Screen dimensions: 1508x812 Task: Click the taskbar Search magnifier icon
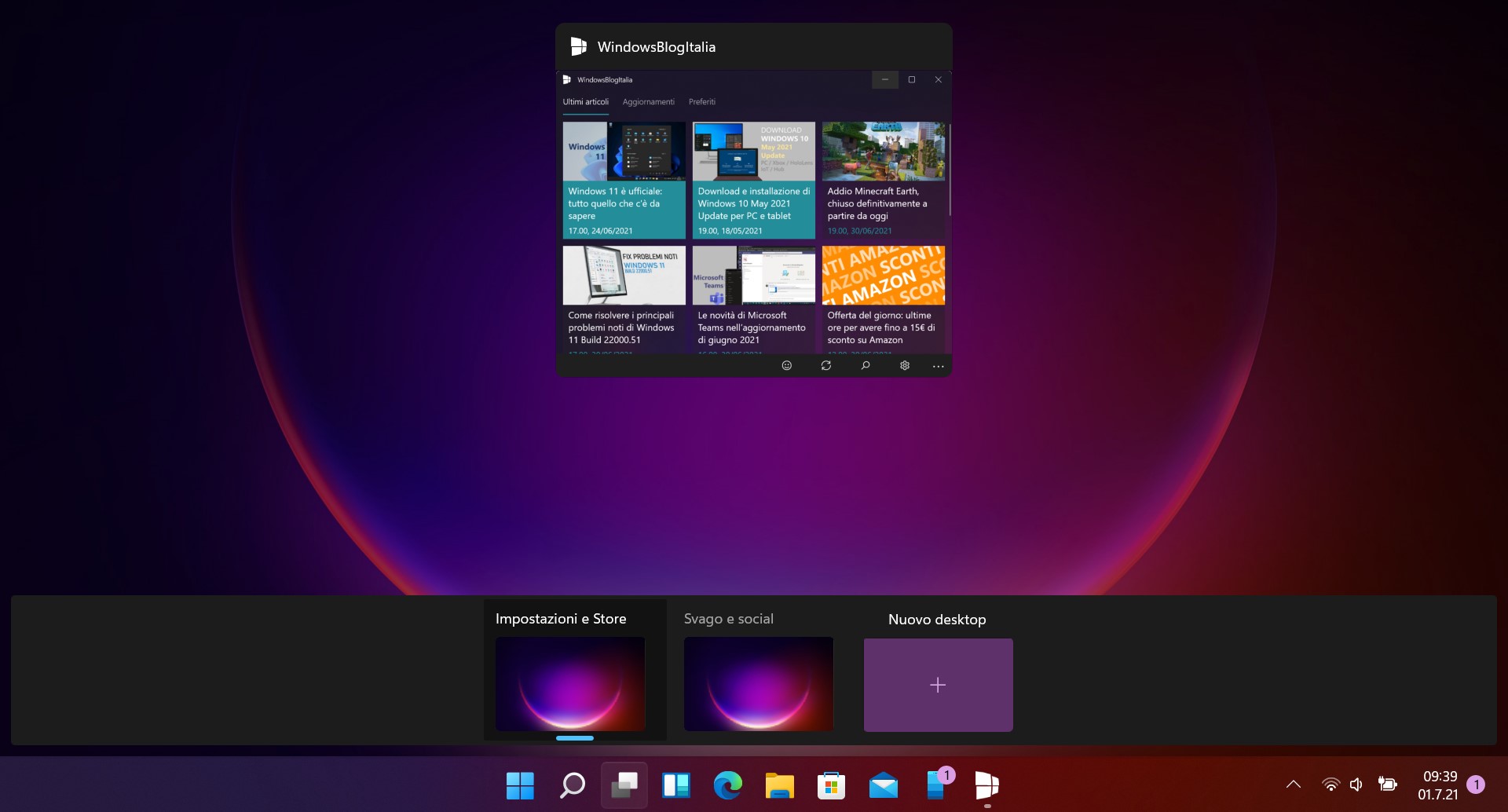[x=572, y=785]
